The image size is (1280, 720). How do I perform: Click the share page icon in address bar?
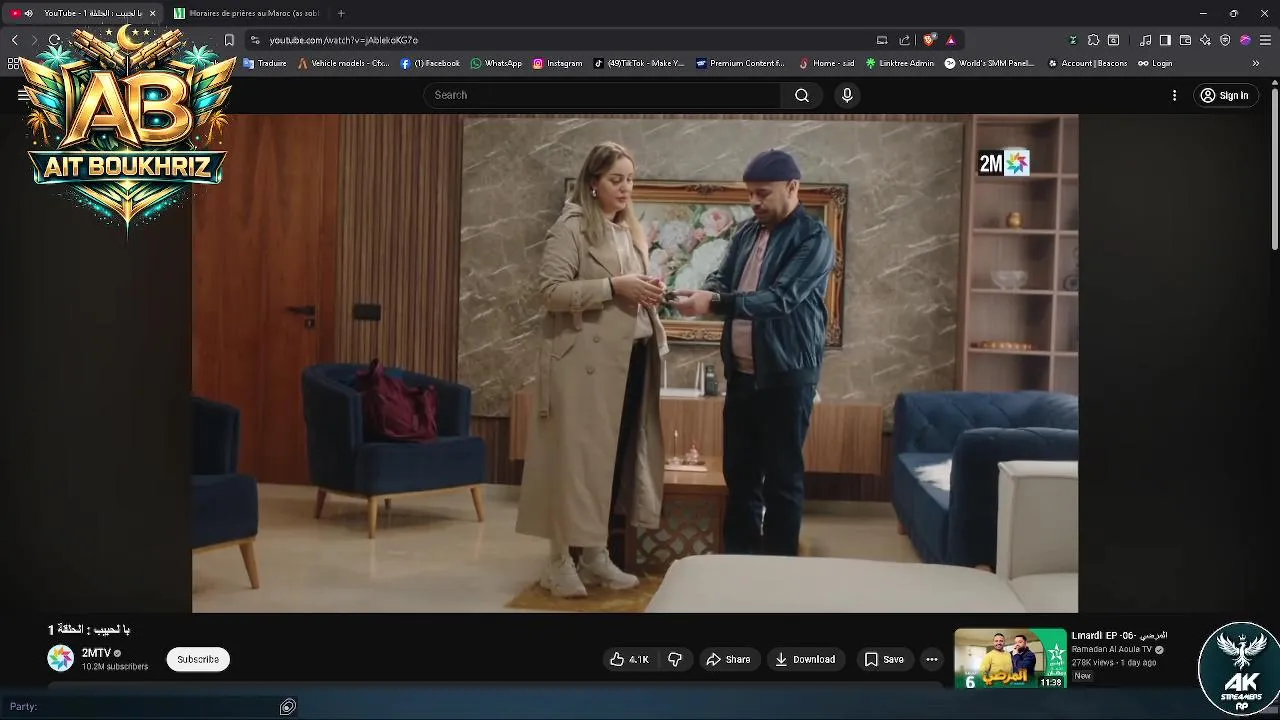pos(905,40)
